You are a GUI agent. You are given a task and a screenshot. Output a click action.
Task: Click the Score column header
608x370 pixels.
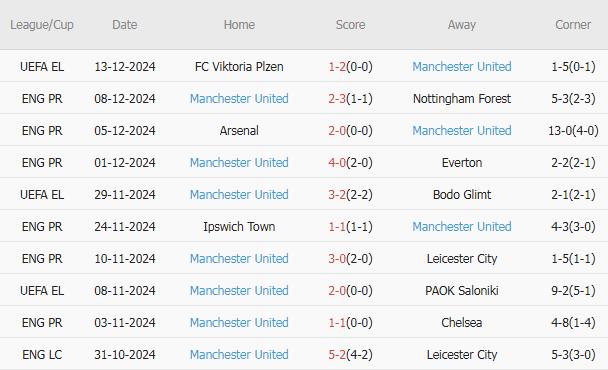tap(350, 25)
